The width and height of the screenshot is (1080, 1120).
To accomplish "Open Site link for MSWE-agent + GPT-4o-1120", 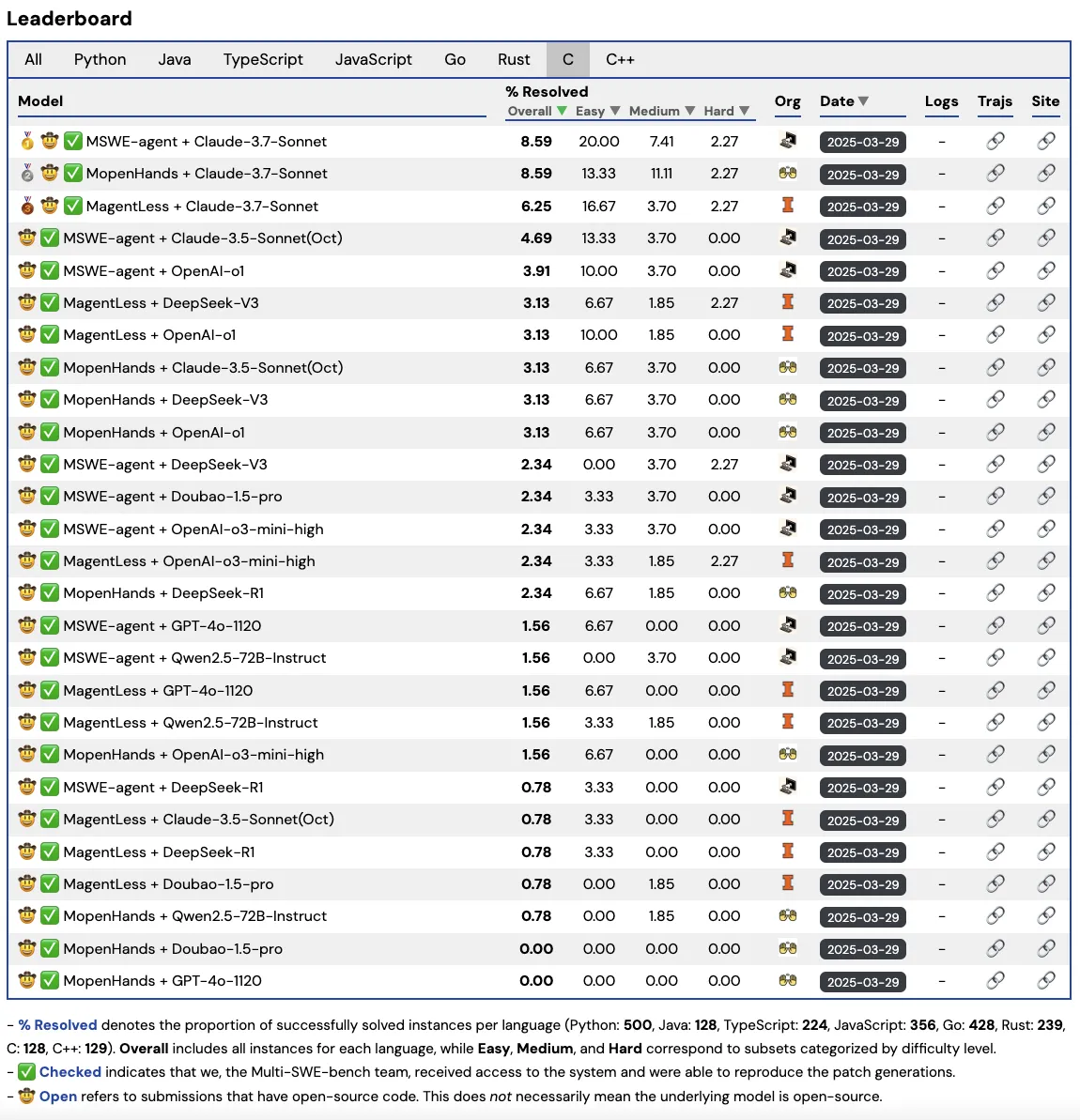I will (x=1045, y=625).
